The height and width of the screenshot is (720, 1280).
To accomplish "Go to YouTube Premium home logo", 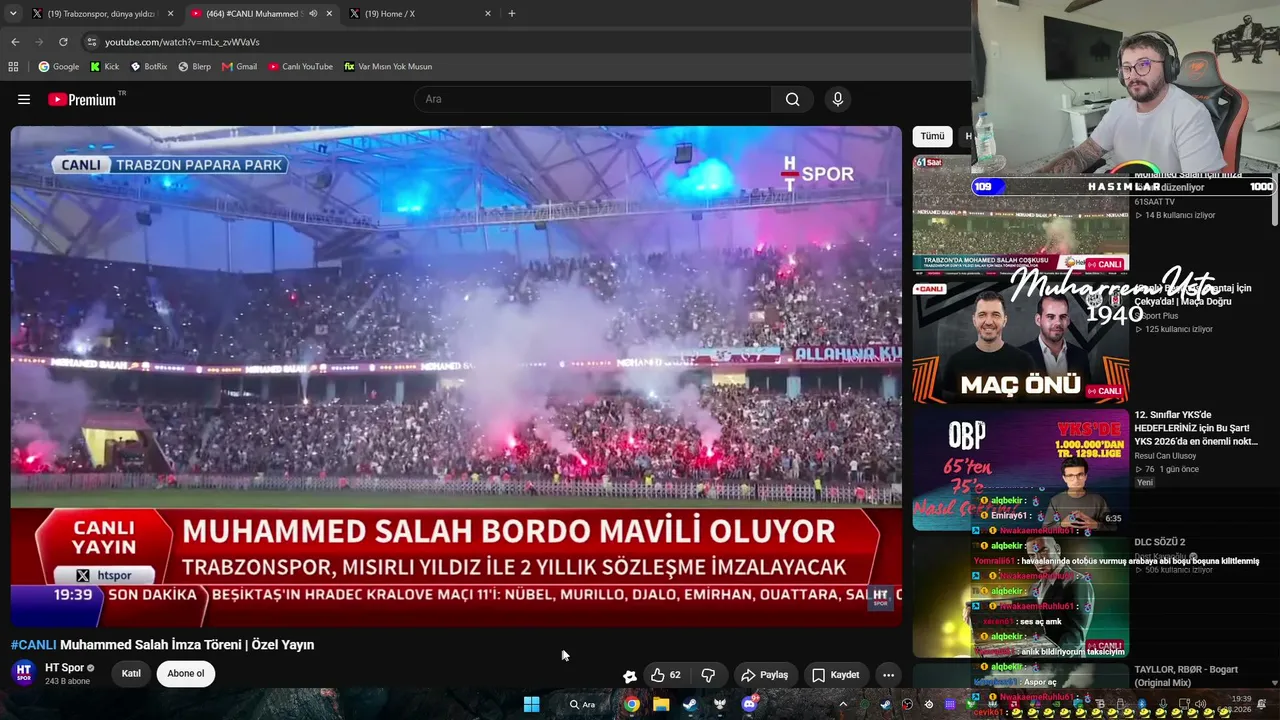I will (x=82, y=99).
